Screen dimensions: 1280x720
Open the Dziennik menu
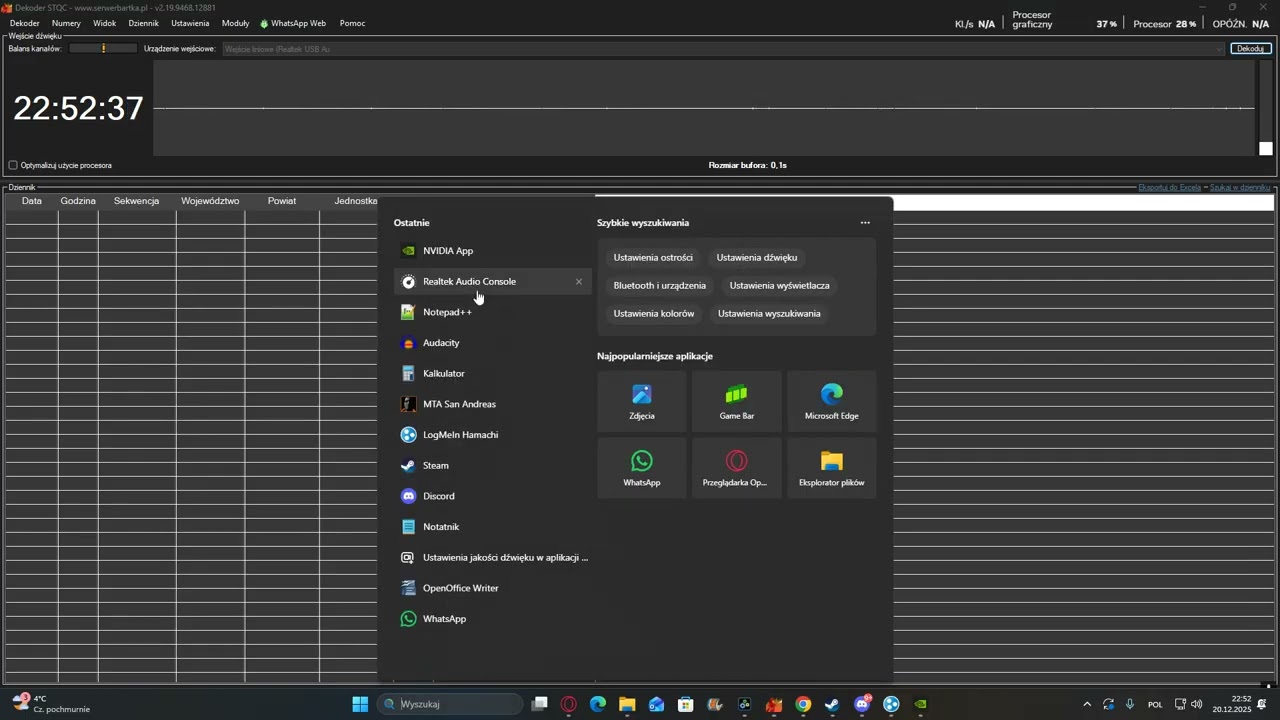click(144, 23)
